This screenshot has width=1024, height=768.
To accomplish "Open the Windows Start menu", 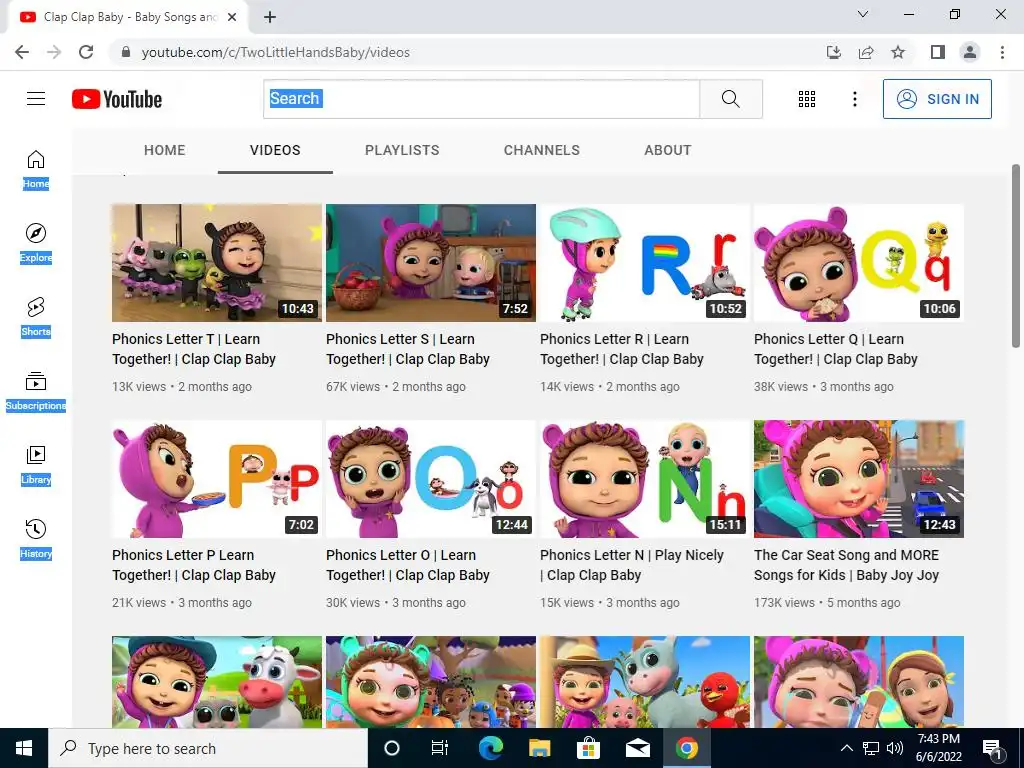I will [x=24, y=748].
